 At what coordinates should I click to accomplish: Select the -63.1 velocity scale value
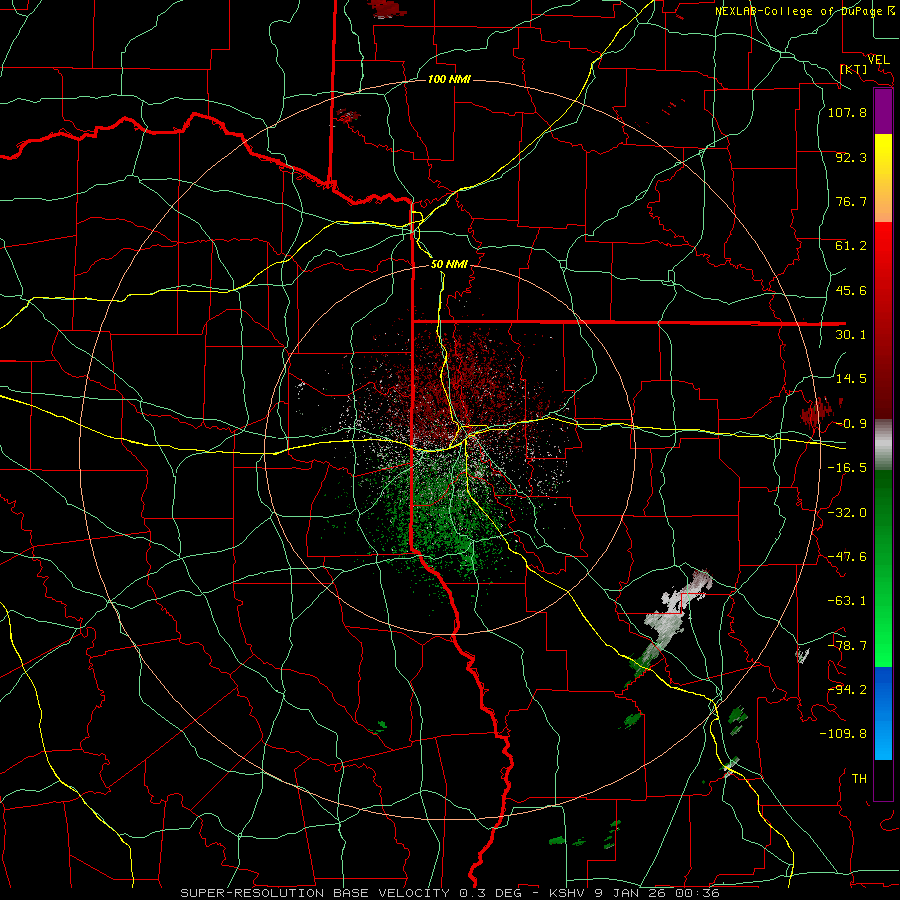pyautogui.click(x=847, y=601)
